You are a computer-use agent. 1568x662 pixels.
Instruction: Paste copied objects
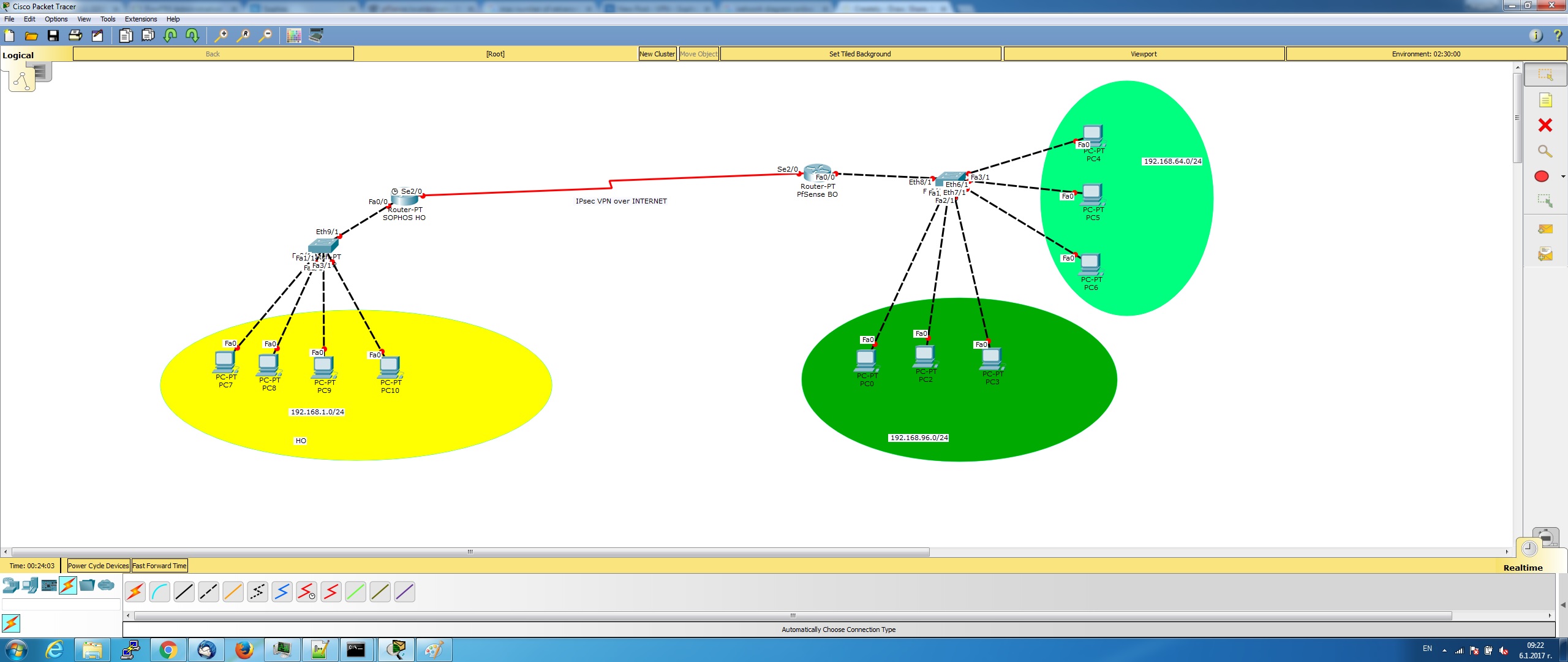148,36
